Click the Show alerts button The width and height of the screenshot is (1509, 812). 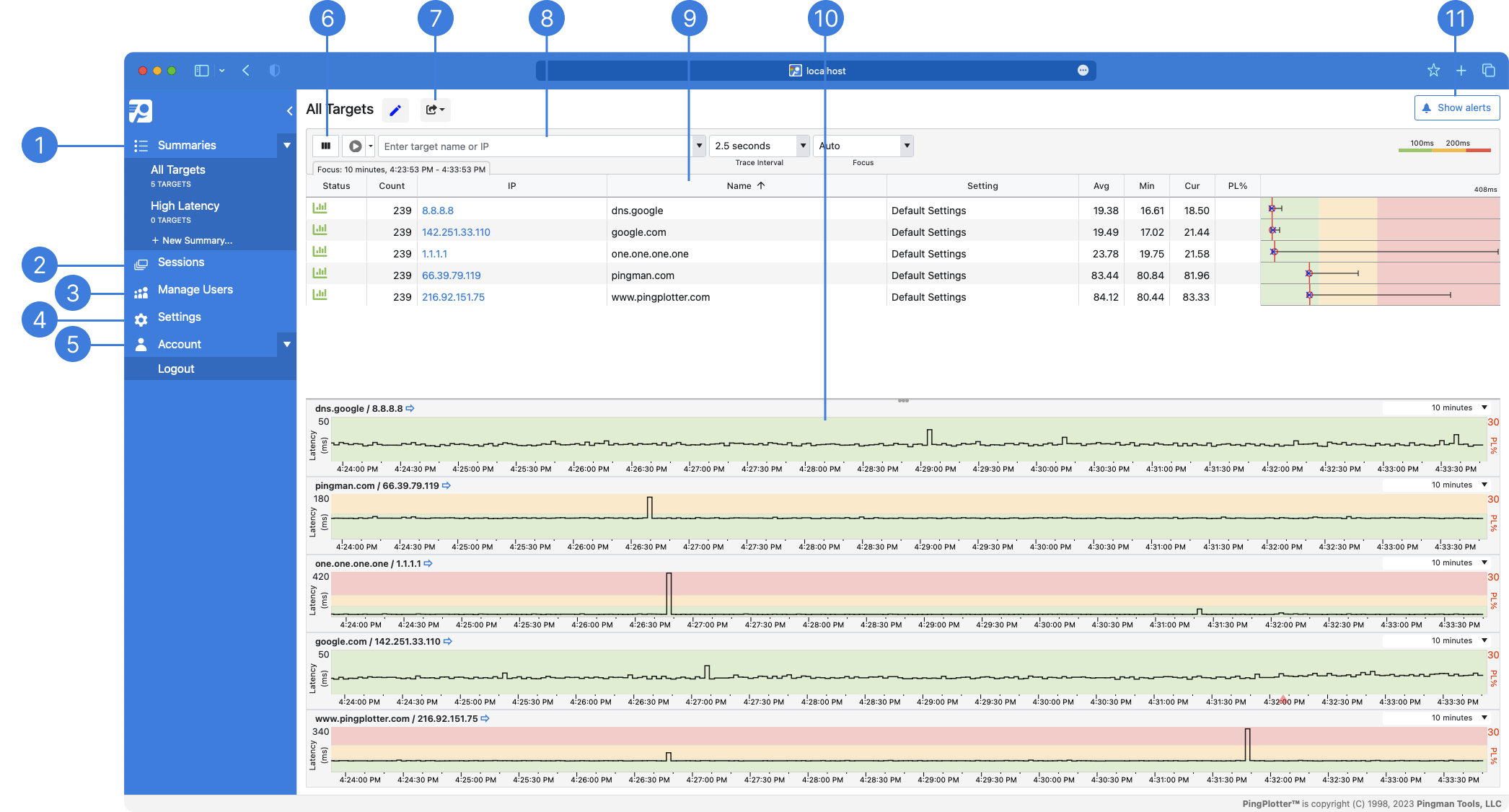(1456, 108)
